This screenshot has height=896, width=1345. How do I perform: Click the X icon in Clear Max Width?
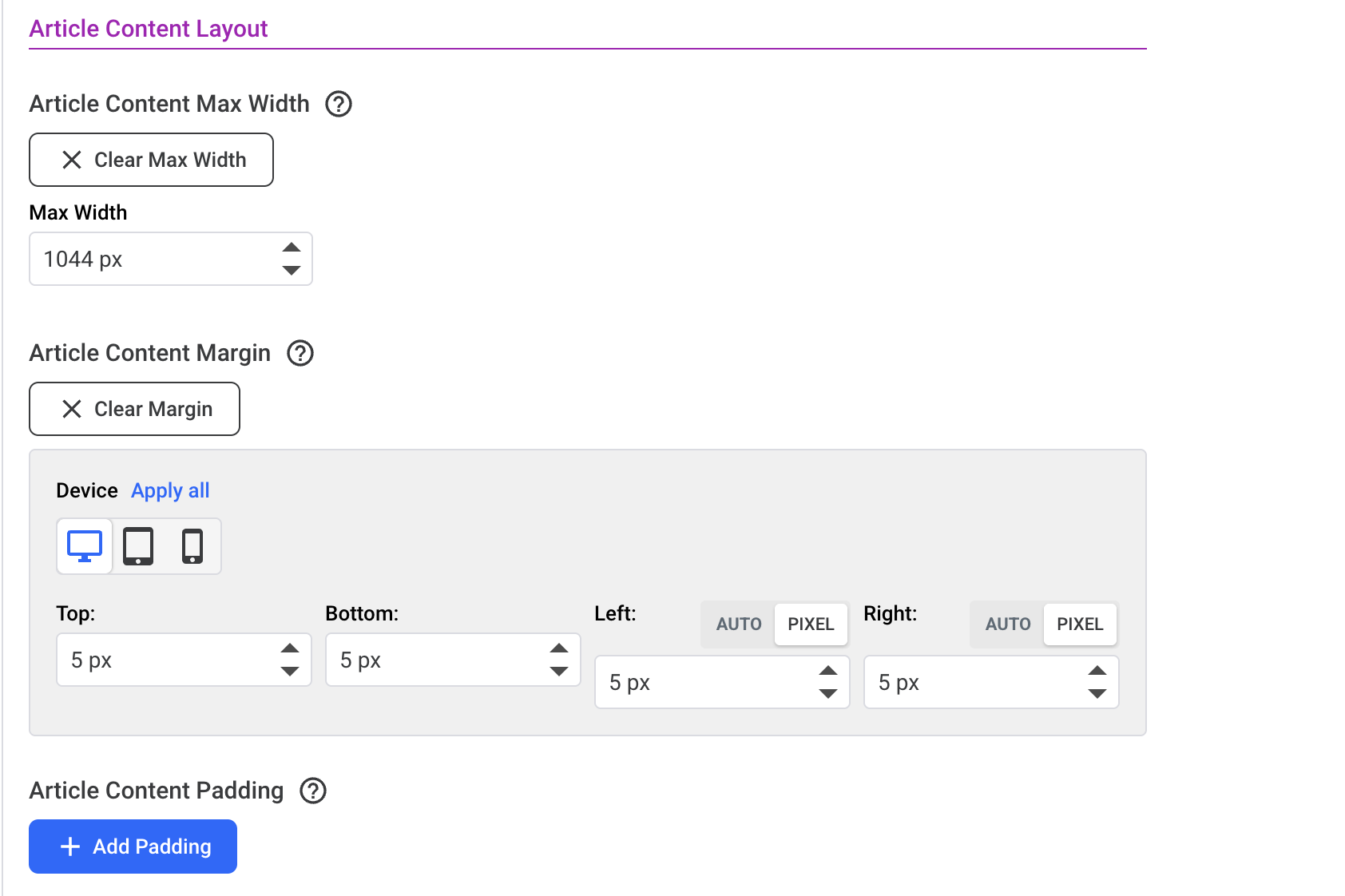point(72,160)
